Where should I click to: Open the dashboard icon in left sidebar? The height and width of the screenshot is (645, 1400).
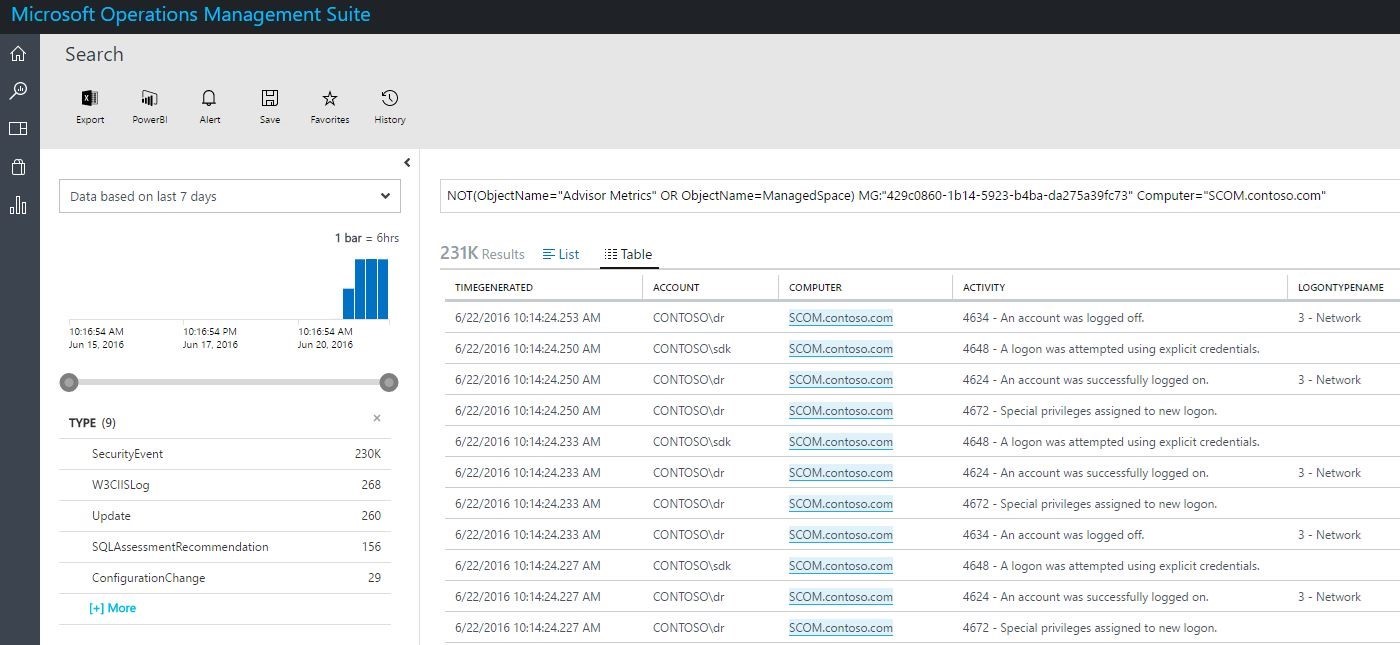click(x=18, y=129)
